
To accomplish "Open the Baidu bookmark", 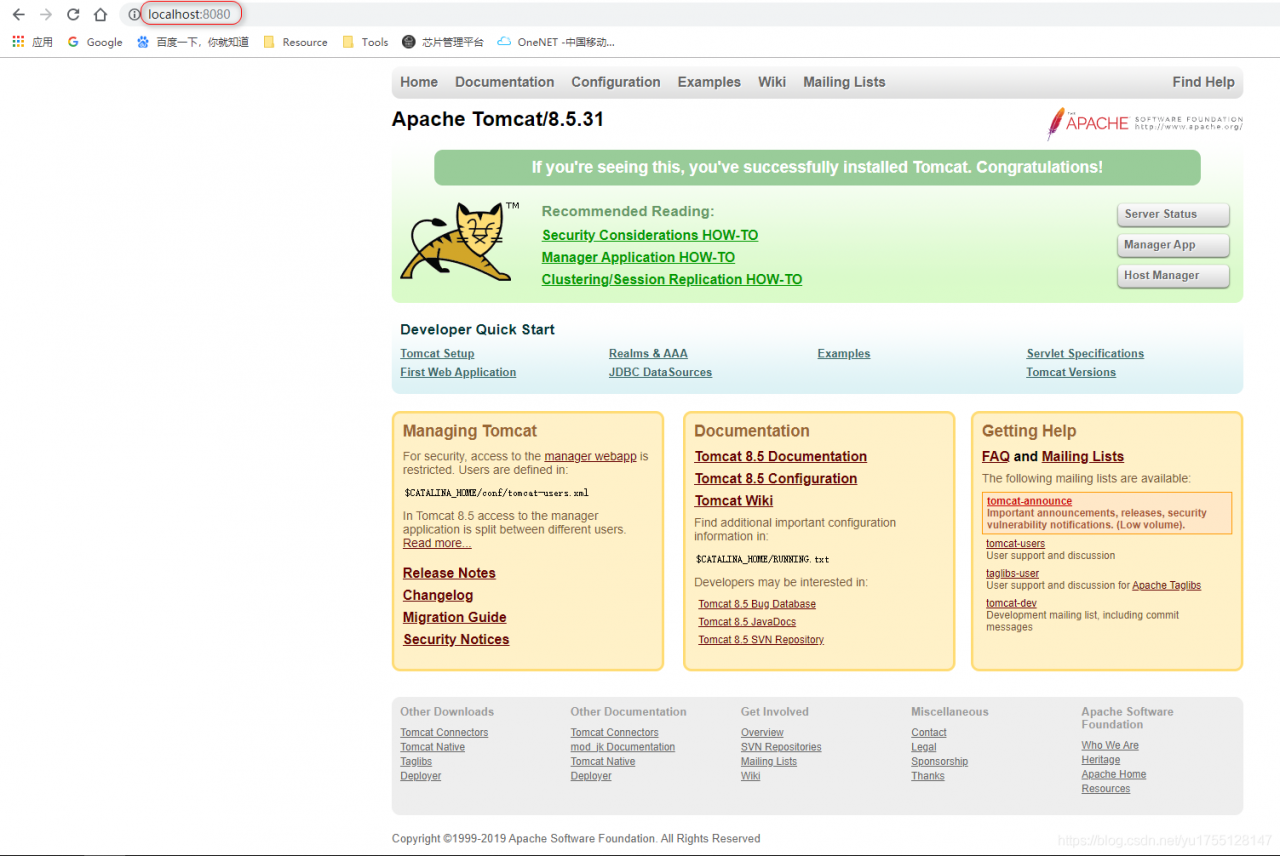I will [193, 42].
